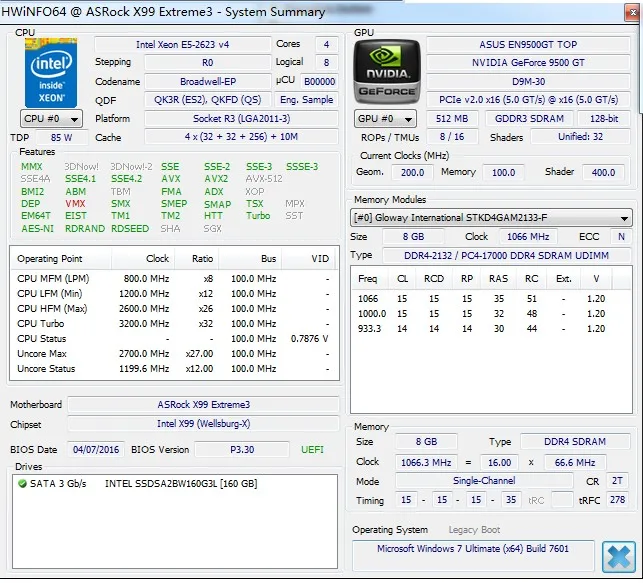
Task: Click the Socket R3 (LGA2011-3) platform field
Action: pos(241,119)
